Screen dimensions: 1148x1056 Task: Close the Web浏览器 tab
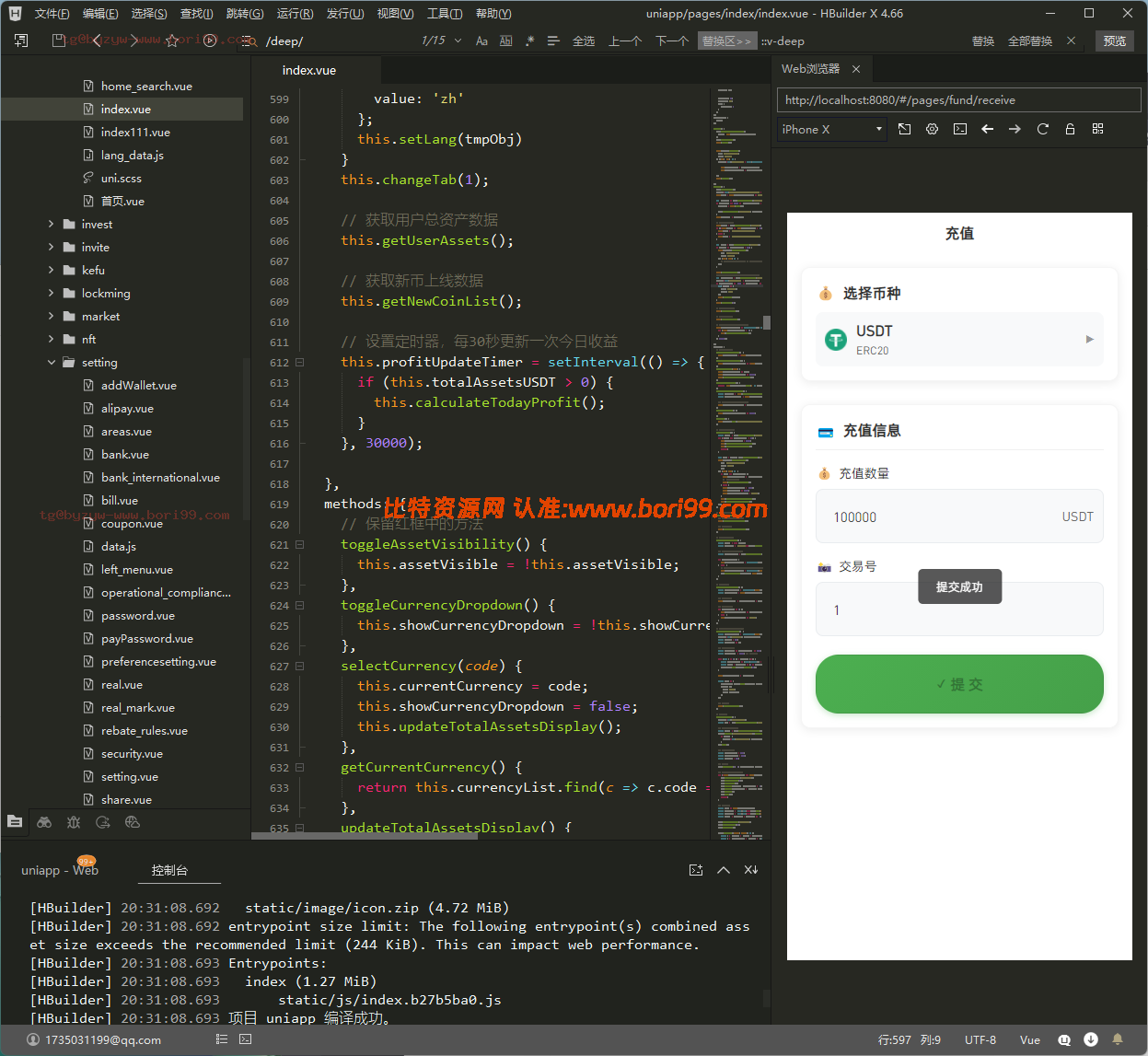856,69
